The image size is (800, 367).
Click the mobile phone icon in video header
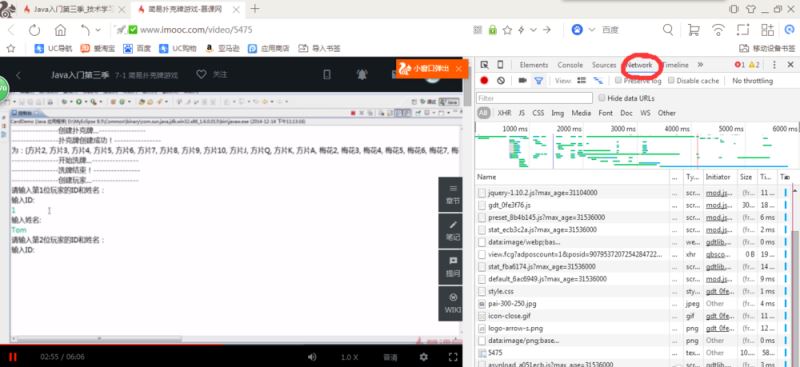(328, 75)
